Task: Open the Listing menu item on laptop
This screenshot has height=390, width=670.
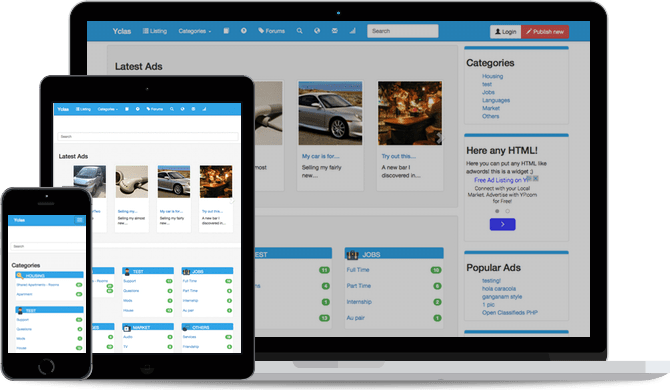Action: point(155,31)
